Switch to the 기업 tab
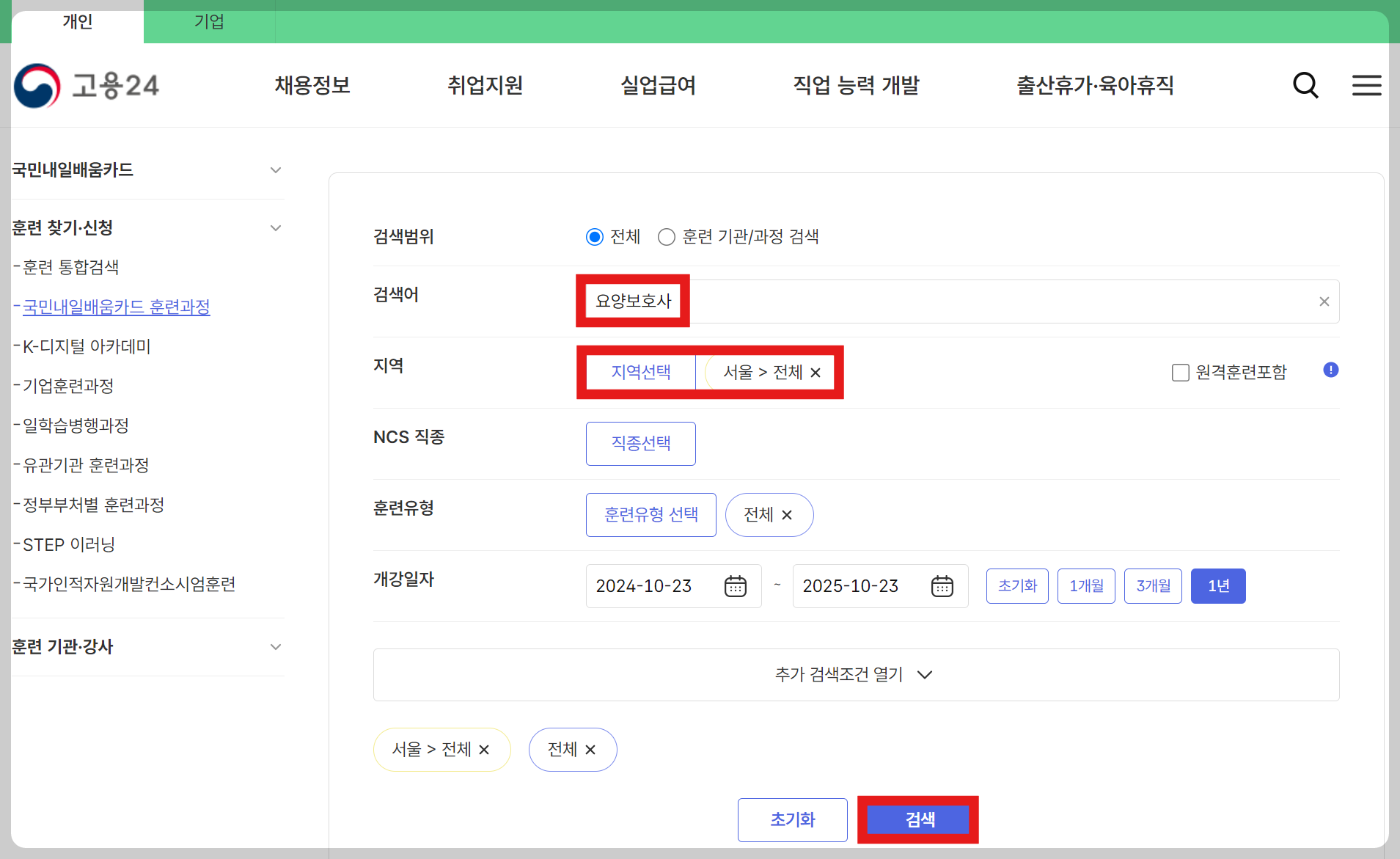Image resolution: width=1400 pixels, height=859 pixels. coord(210,21)
